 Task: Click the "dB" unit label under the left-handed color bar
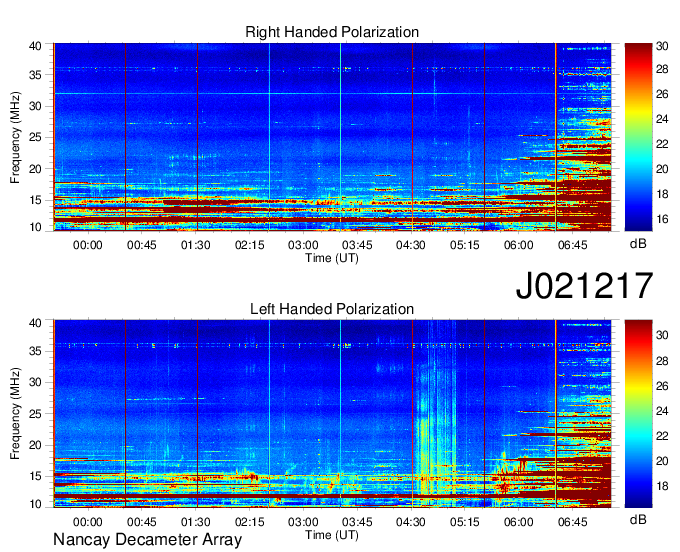click(638, 519)
